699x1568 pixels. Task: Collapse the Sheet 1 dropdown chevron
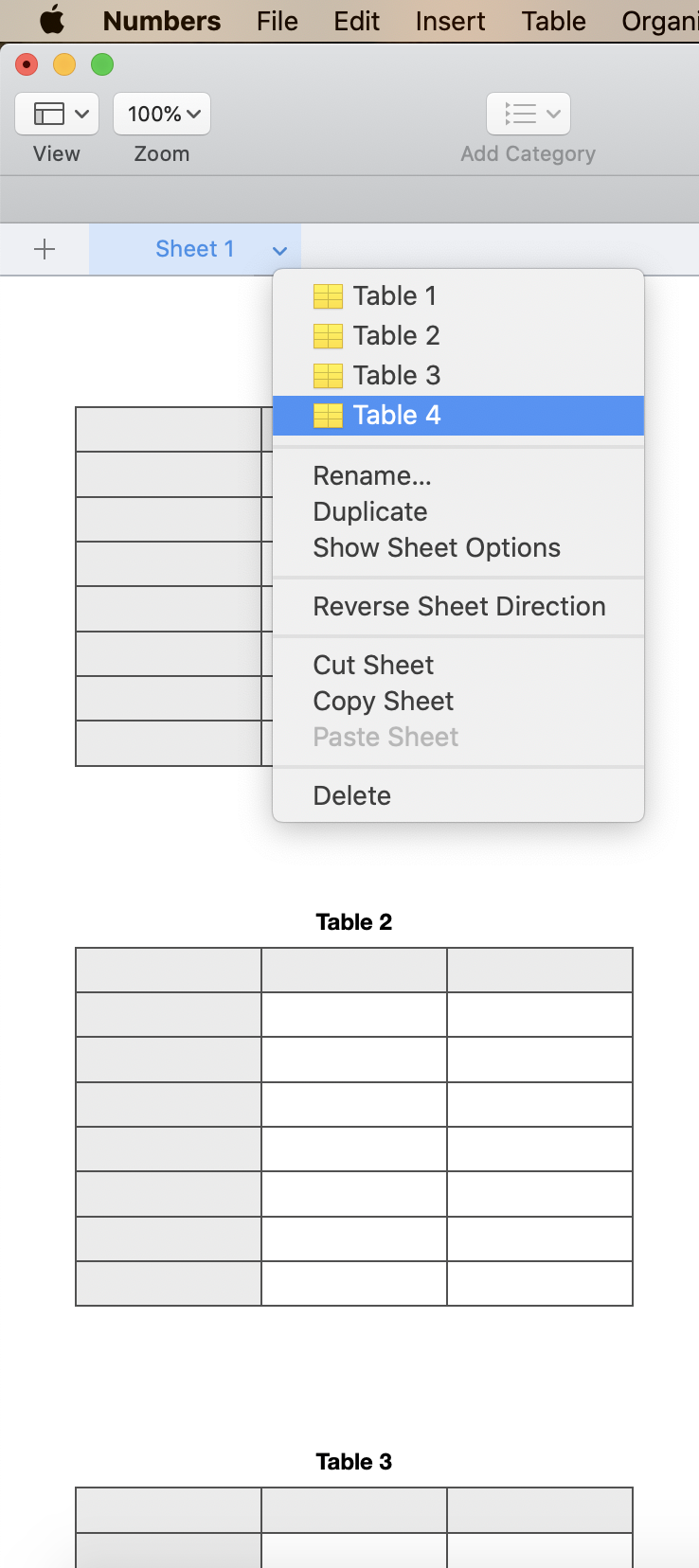coord(279,251)
